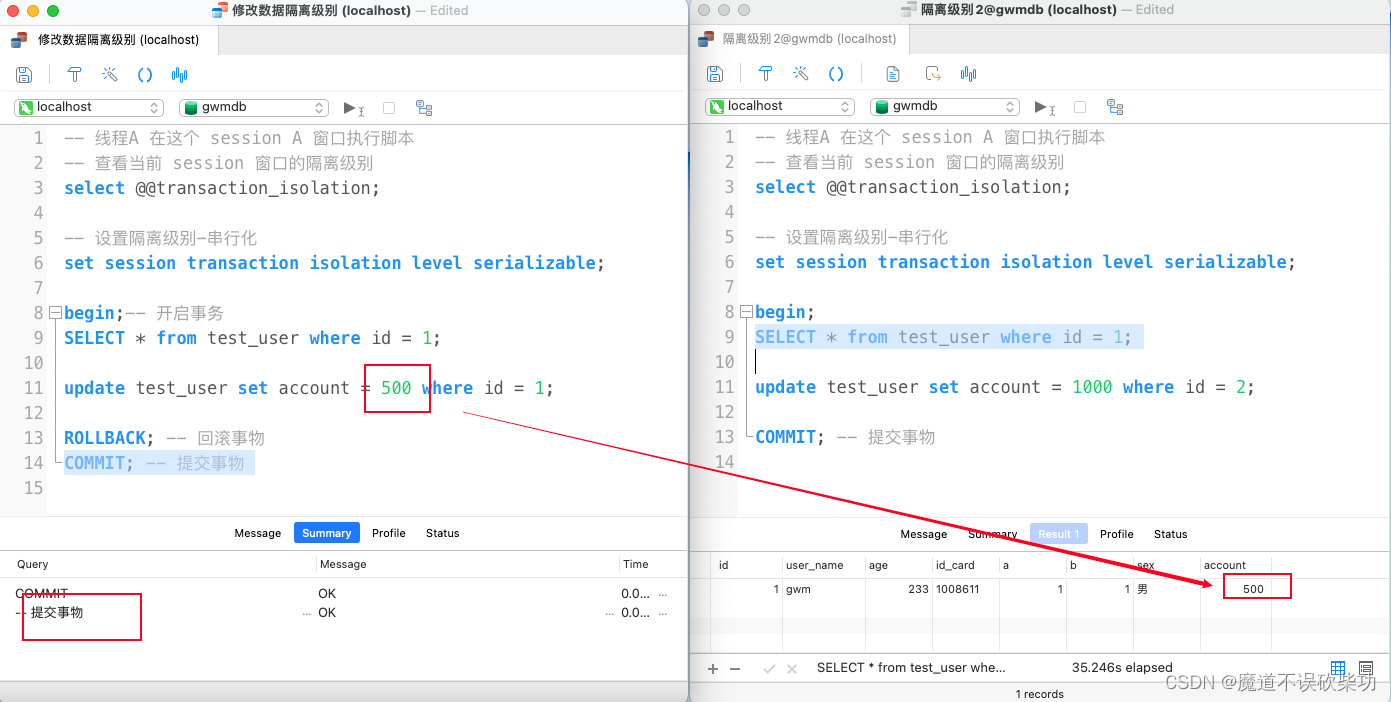Click the Explain icon in left window
1391x702 pixels.
pos(424,108)
